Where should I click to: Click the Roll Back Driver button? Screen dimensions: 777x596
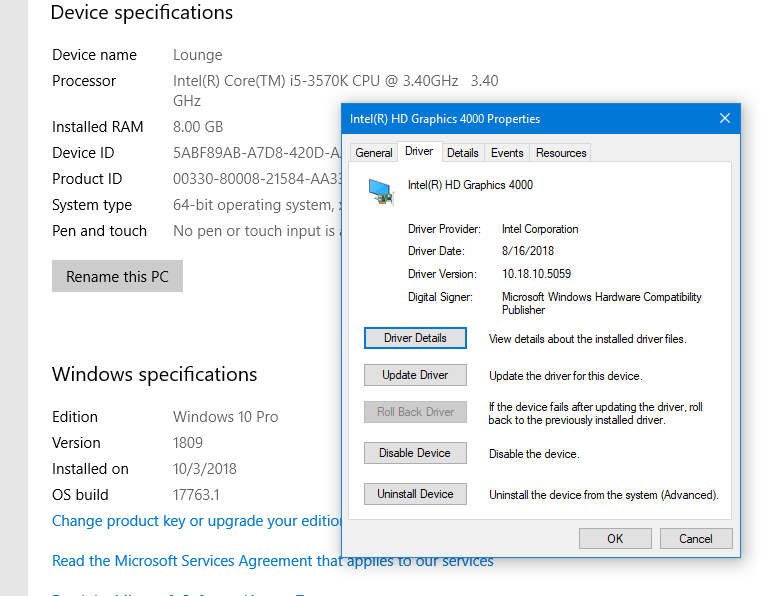click(415, 412)
